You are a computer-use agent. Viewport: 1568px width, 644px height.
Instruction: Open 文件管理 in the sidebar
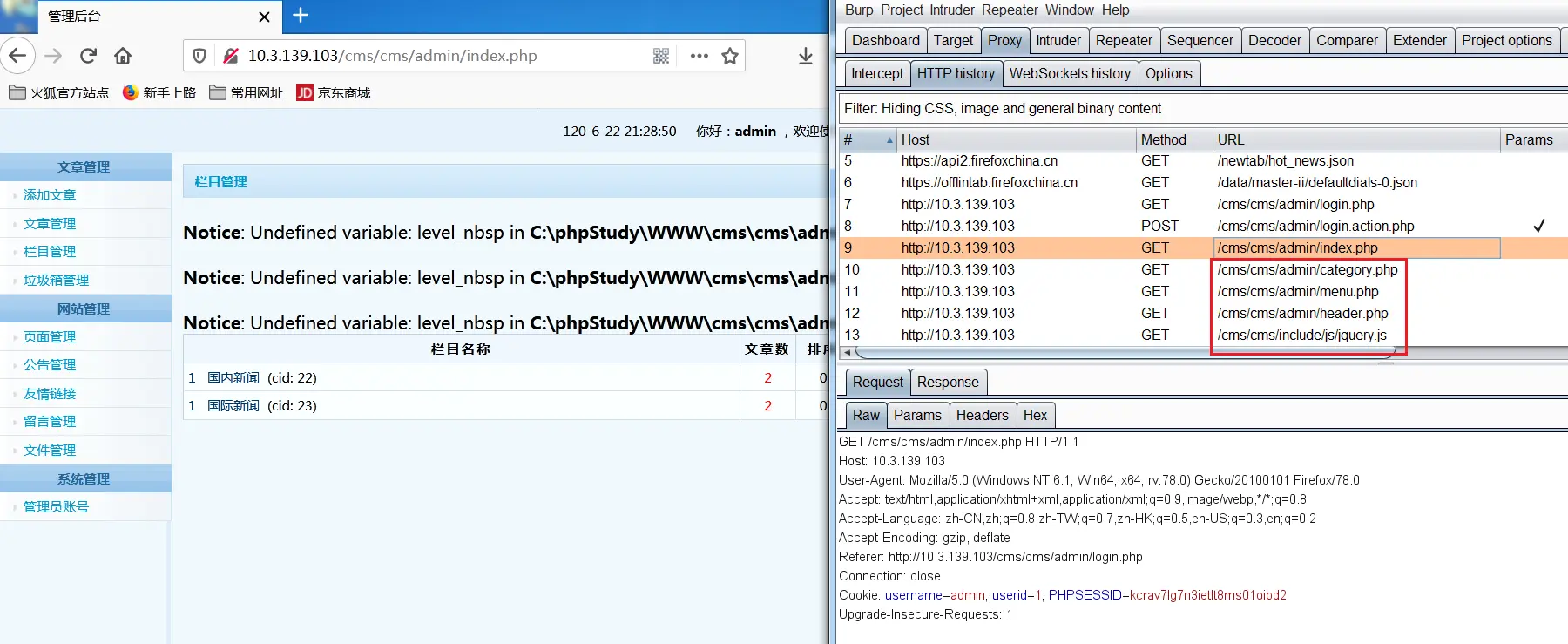pyautogui.click(x=50, y=451)
